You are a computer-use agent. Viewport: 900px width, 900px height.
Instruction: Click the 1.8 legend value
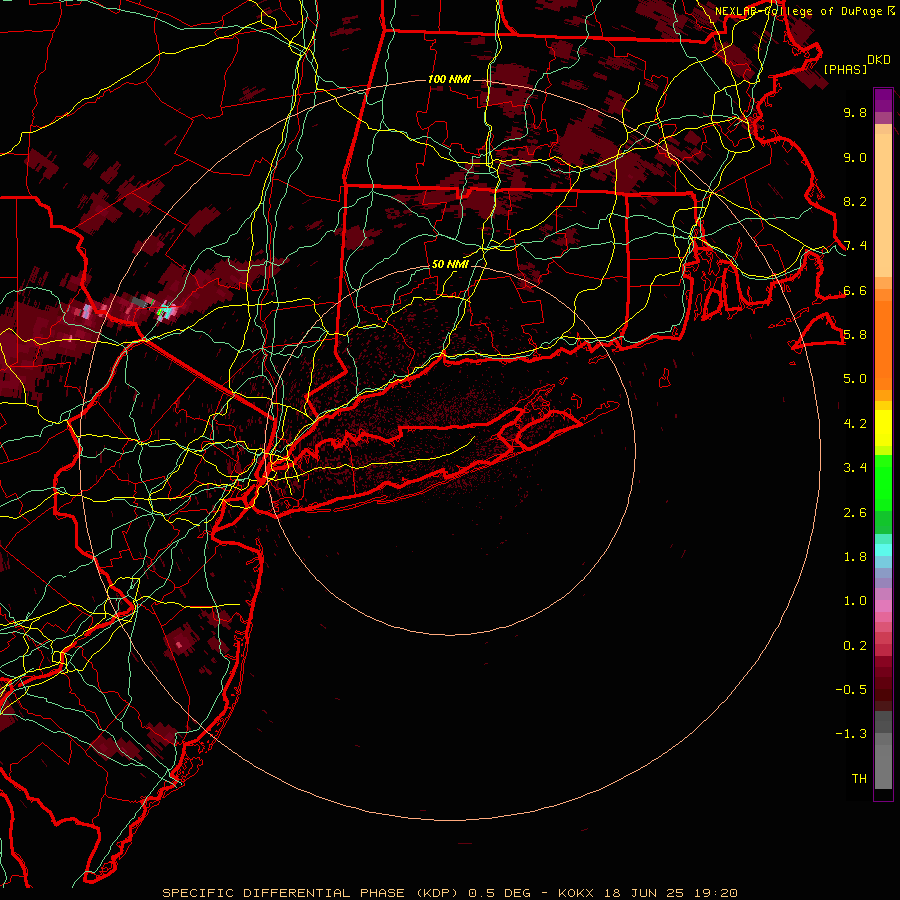pyautogui.click(x=855, y=557)
